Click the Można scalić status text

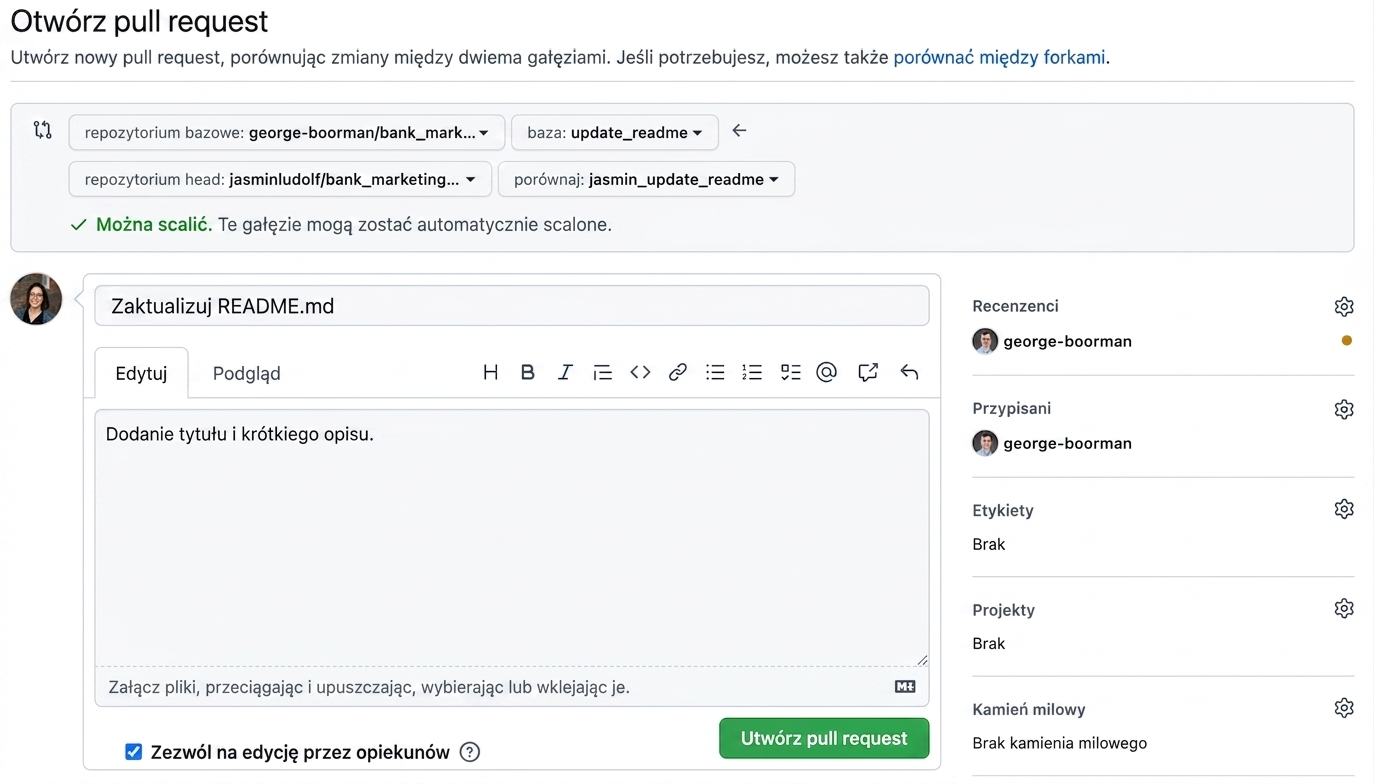154,225
